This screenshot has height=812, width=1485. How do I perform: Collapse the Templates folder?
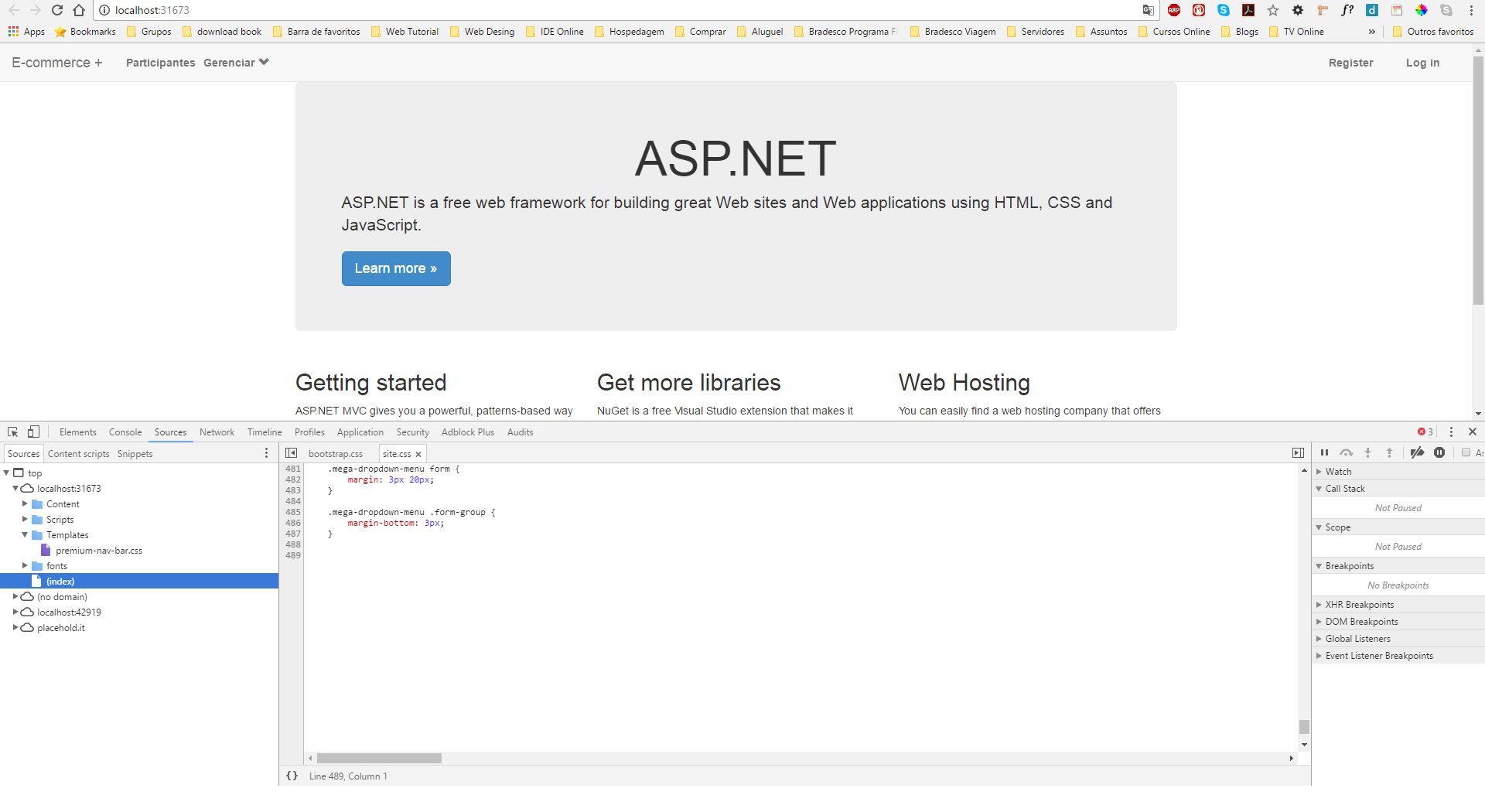pyautogui.click(x=25, y=534)
